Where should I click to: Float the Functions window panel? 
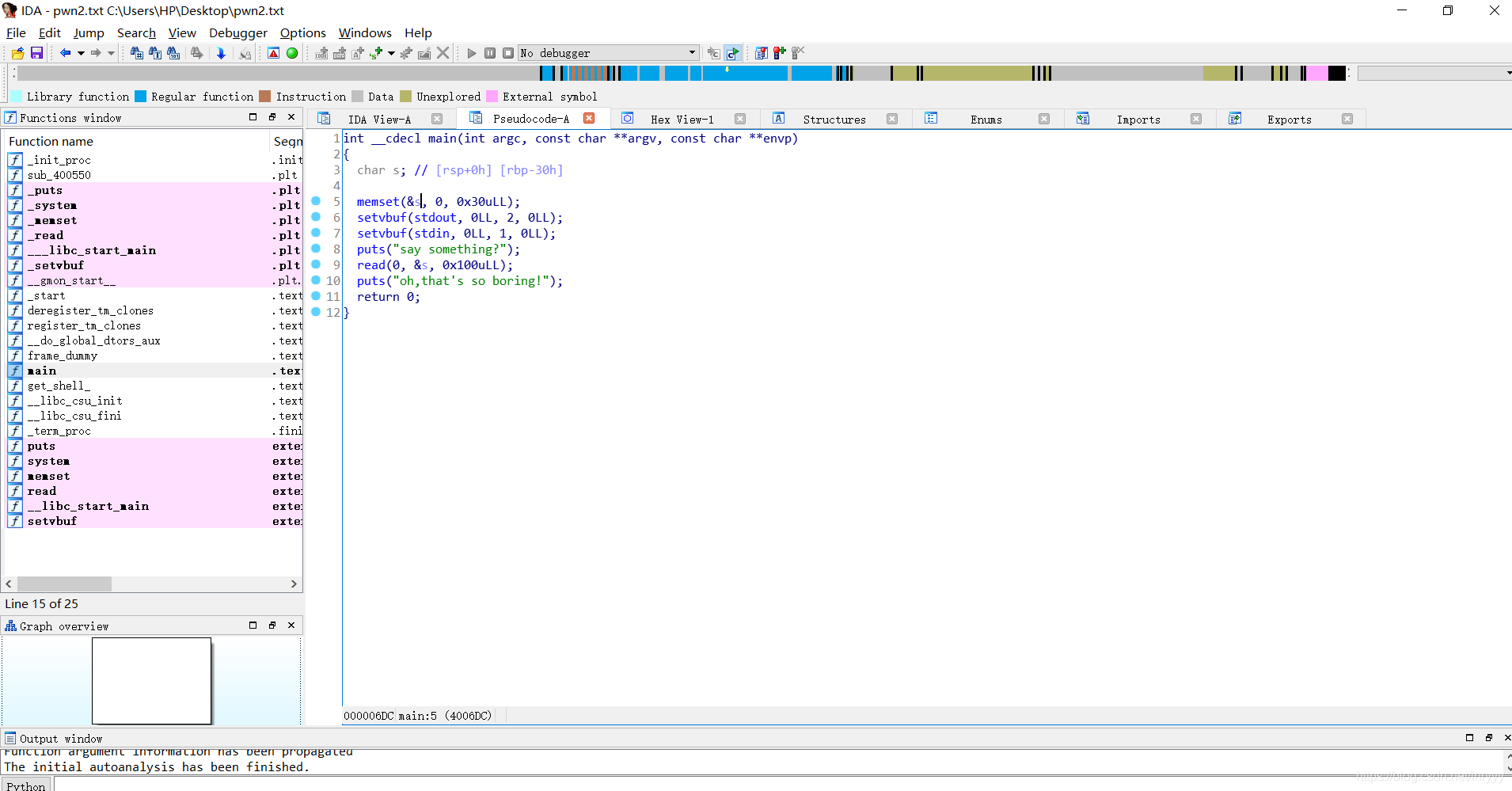(272, 116)
